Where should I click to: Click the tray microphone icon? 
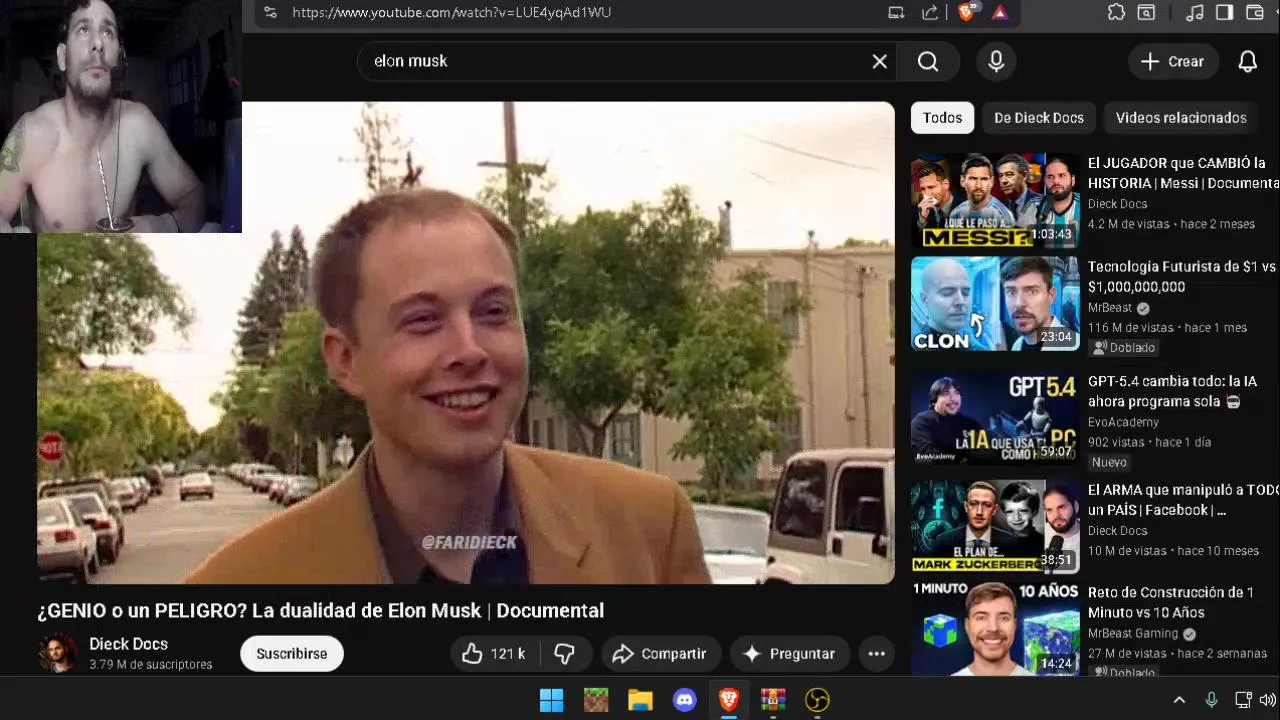[1211, 700]
